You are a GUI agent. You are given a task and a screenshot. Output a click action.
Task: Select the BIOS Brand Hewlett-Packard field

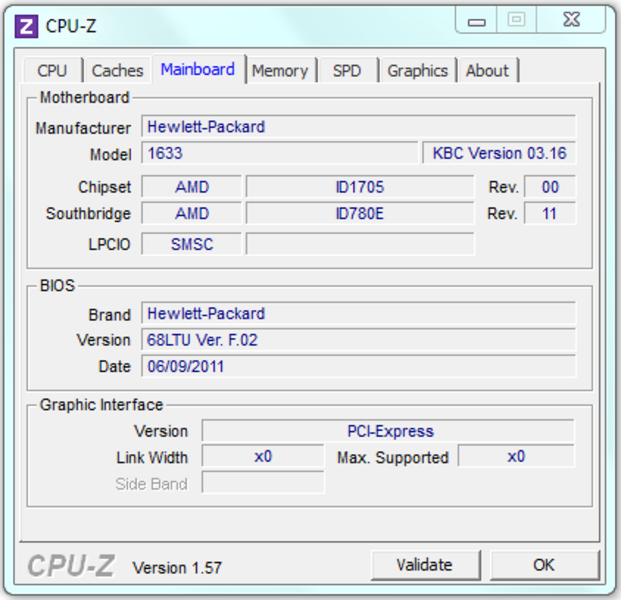point(358,314)
